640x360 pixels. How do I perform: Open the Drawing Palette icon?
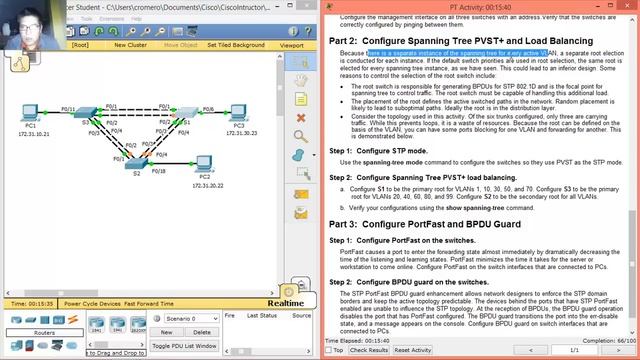click(x=178, y=31)
